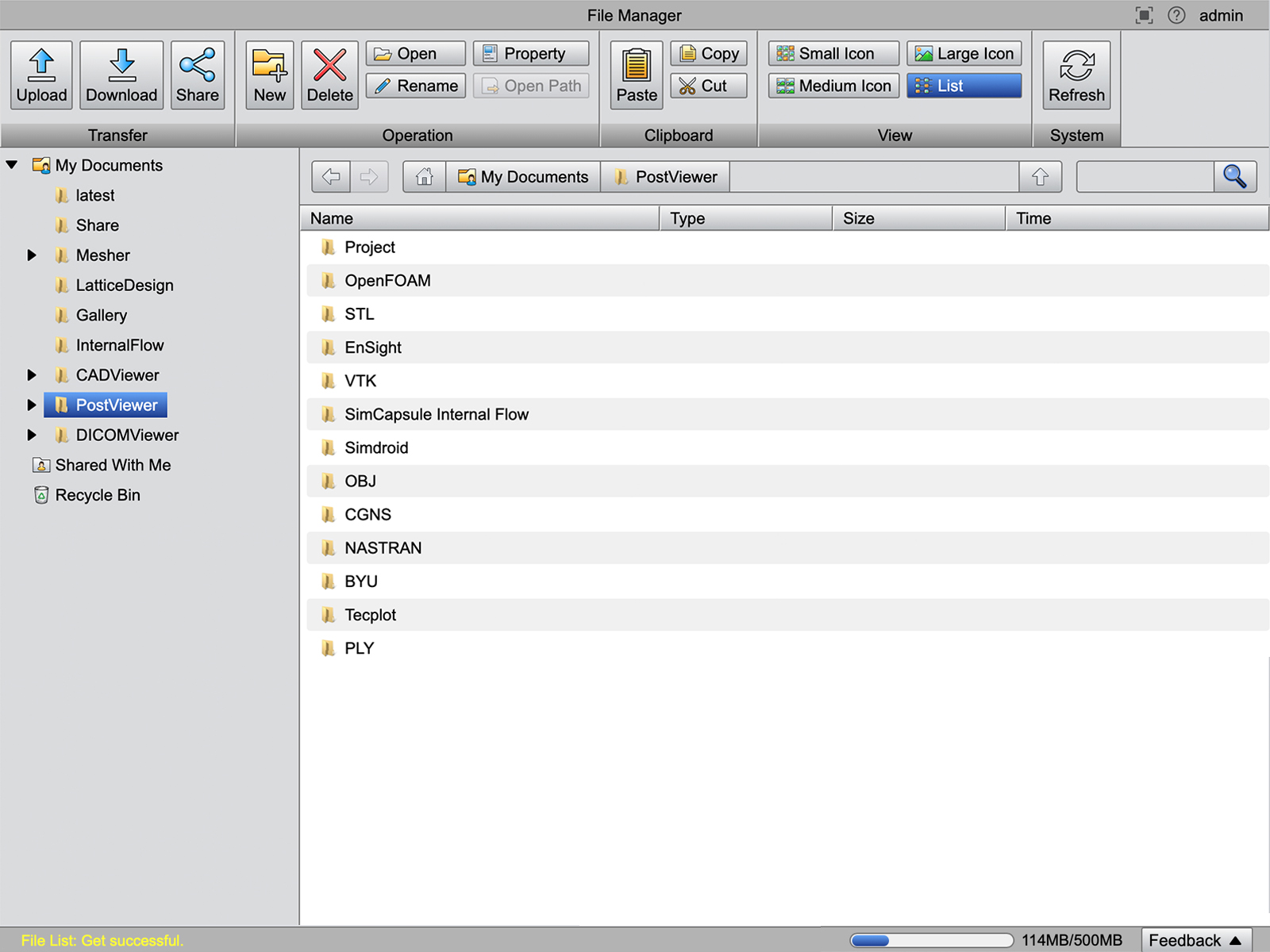The height and width of the screenshot is (952, 1270).
Task: Select the OBJ folder
Action: pos(787,482)
